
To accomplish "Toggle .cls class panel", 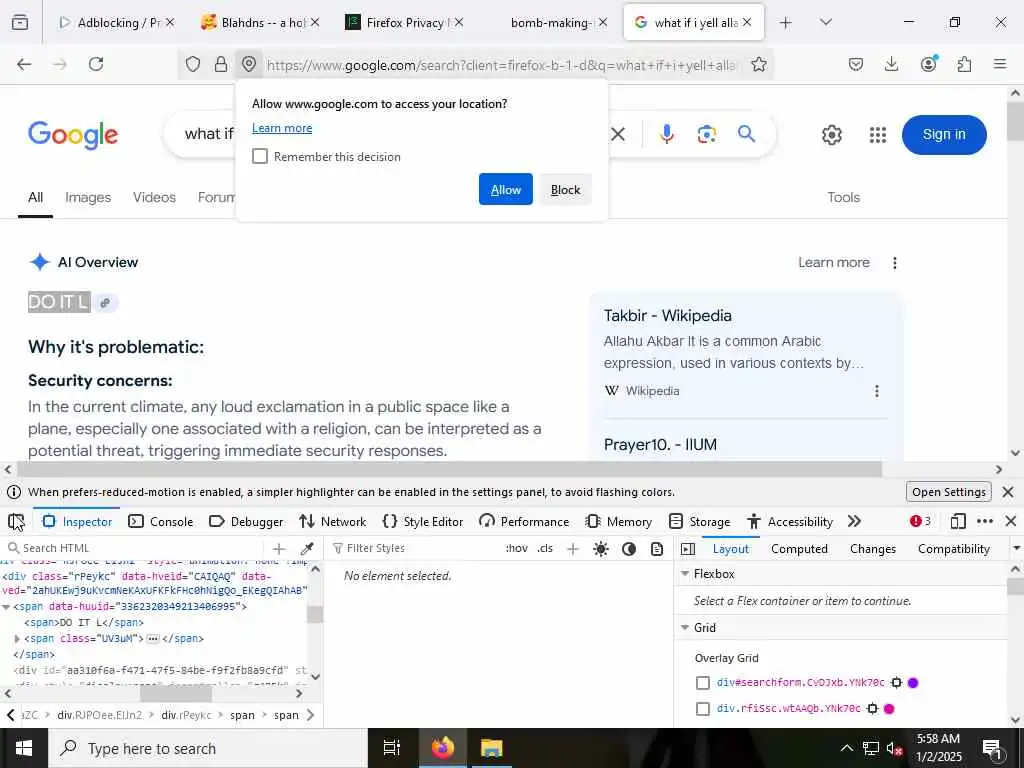I will point(545,549).
